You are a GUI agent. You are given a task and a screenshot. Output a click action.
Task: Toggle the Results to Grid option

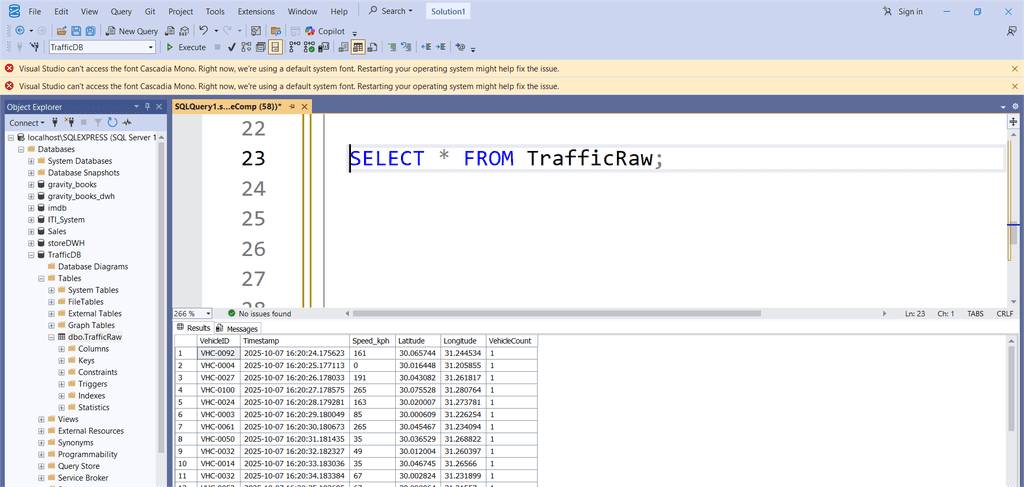[357, 47]
